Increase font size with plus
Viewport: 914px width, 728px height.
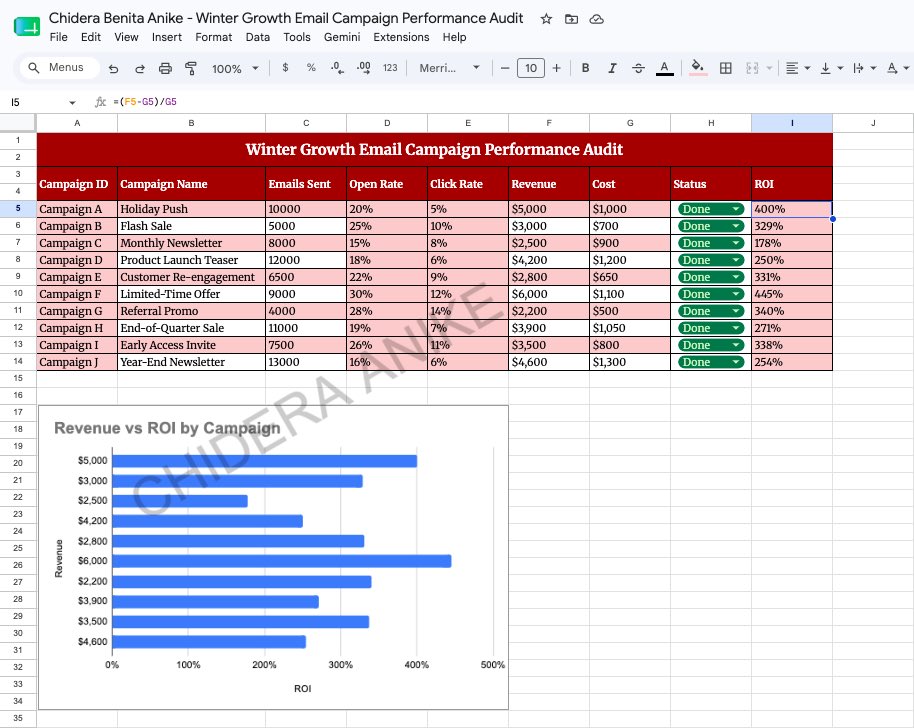click(x=557, y=68)
